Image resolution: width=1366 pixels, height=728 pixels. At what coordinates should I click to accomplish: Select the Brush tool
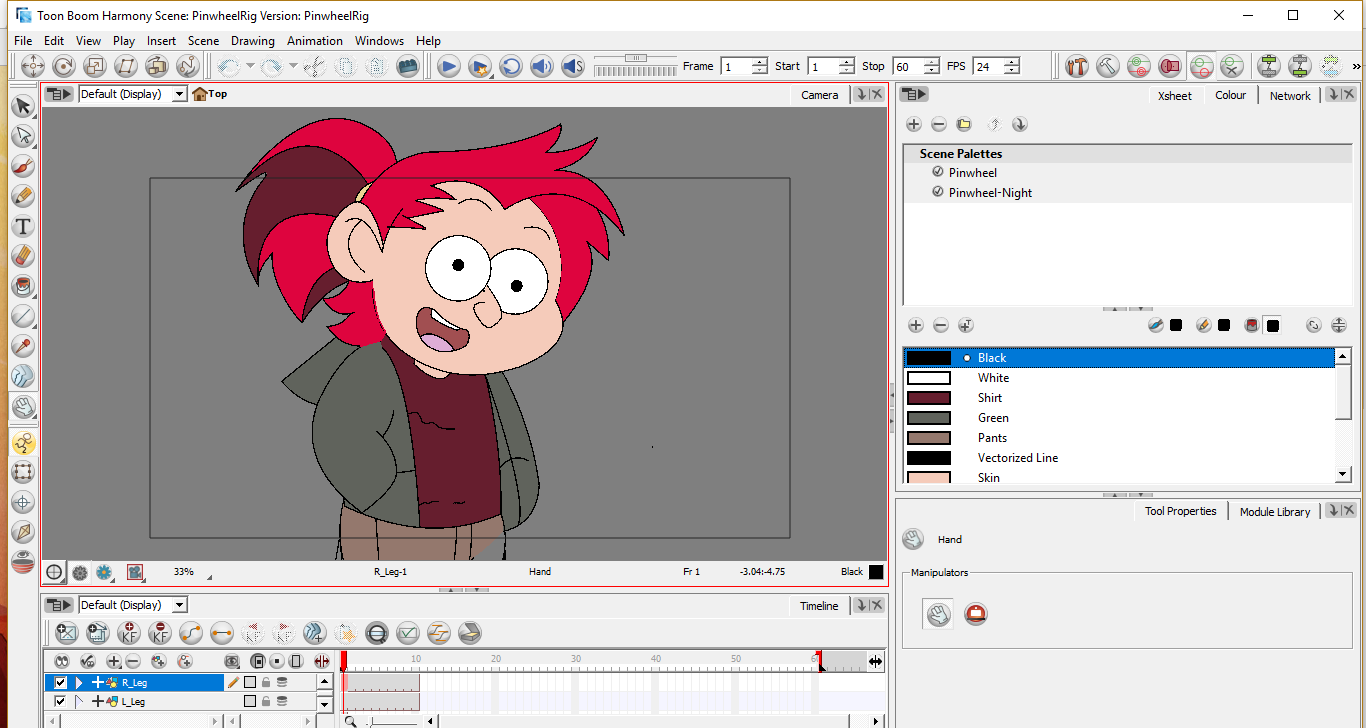coord(22,166)
